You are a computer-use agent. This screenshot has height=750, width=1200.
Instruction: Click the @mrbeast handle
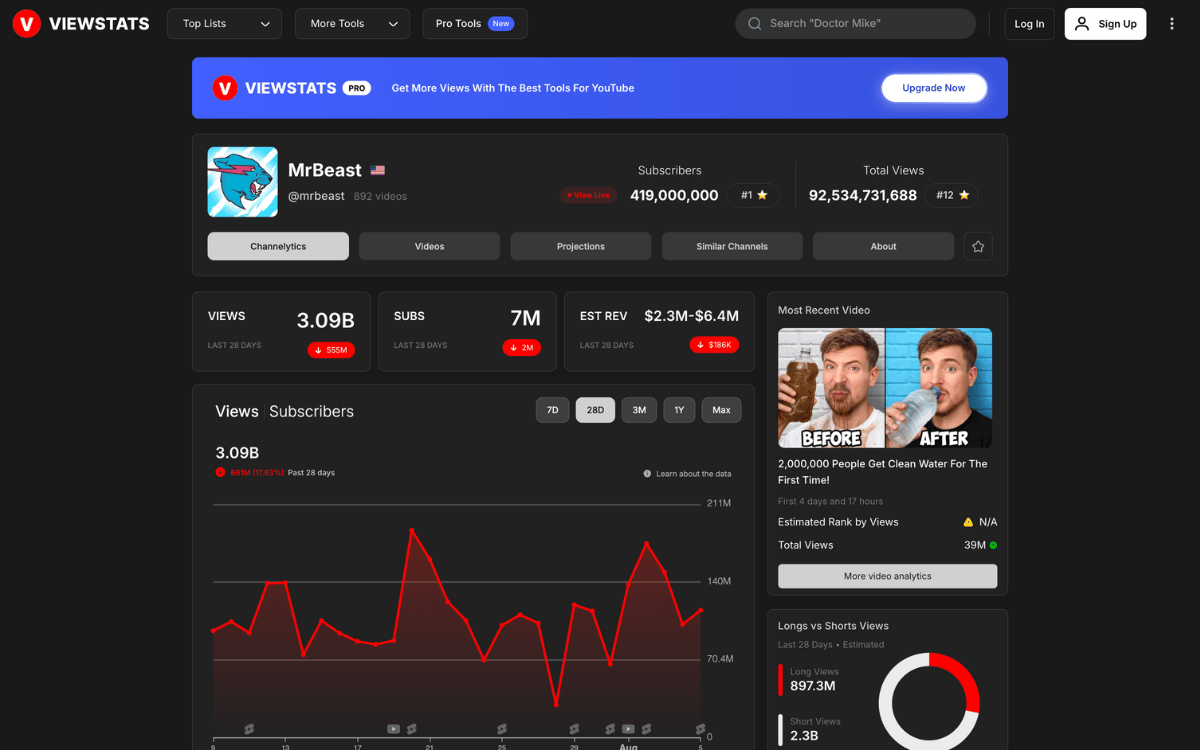316,196
